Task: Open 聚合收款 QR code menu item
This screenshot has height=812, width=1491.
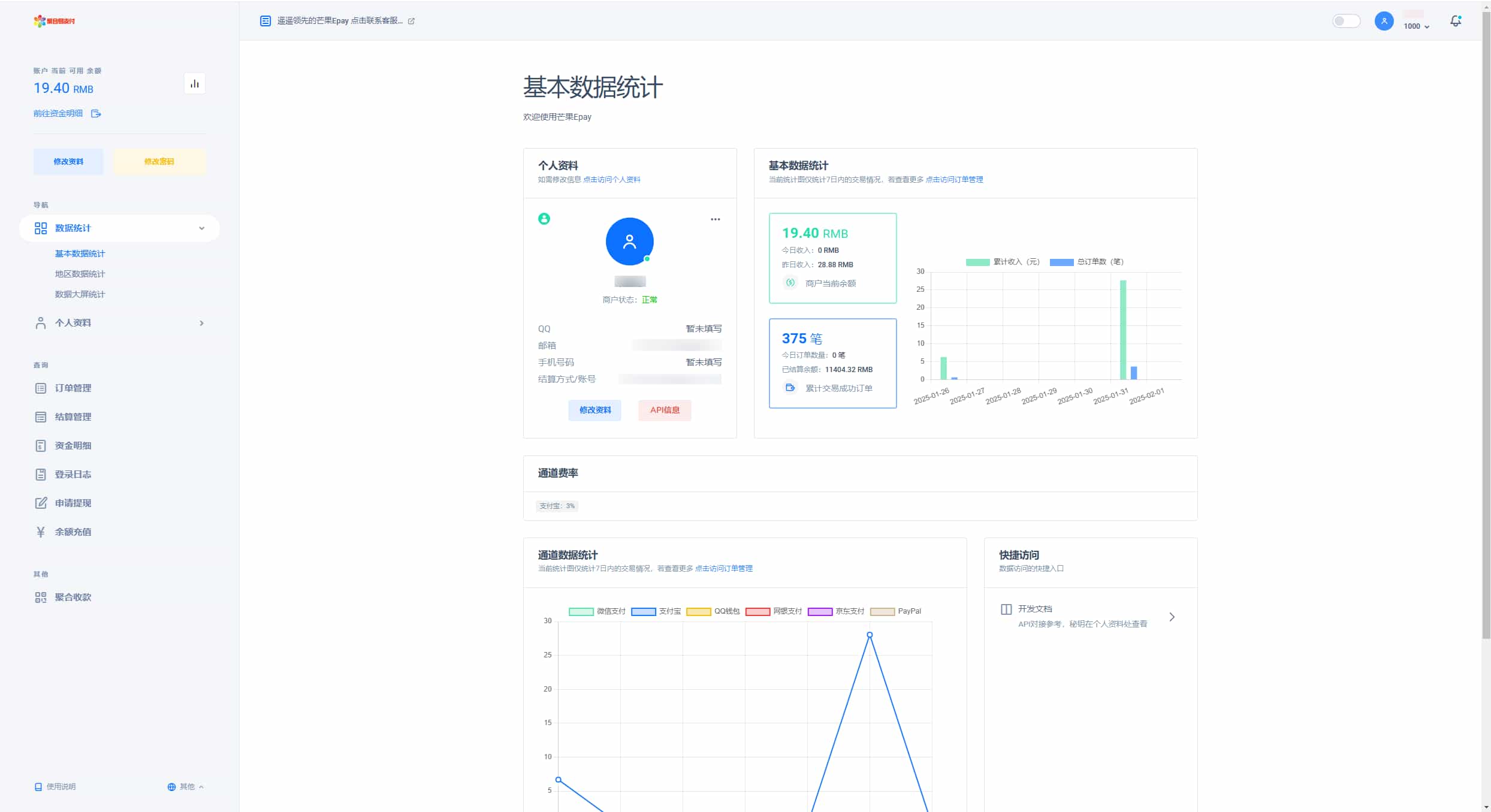Action: [73, 597]
